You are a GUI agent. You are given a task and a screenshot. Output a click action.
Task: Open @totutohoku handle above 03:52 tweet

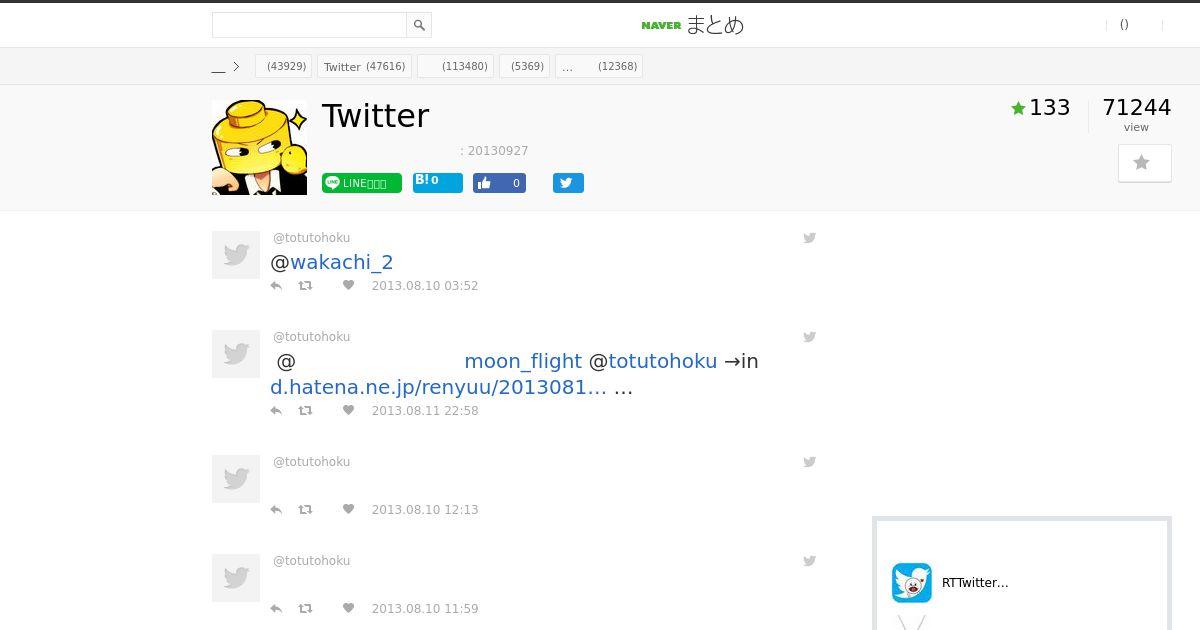point(311,238)
